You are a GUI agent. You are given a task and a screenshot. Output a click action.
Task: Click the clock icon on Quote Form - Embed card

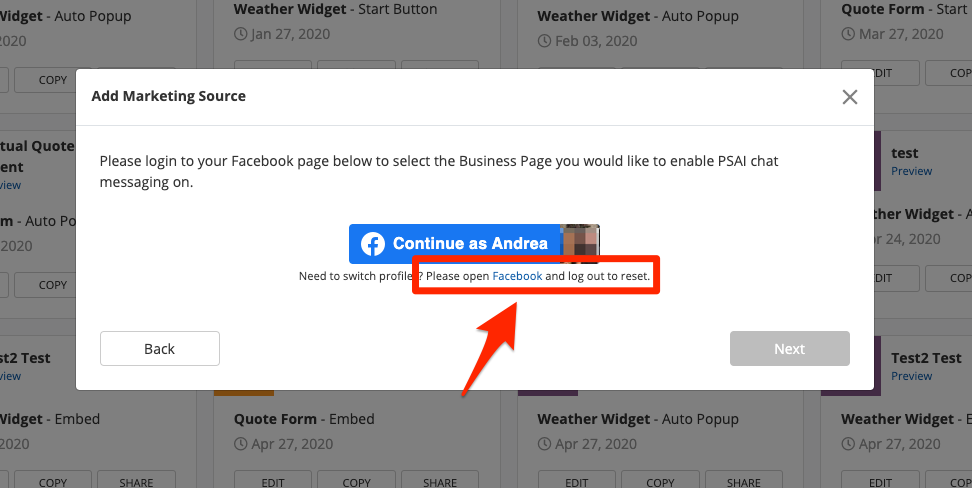pyautogui.click(x=240, y=444)
